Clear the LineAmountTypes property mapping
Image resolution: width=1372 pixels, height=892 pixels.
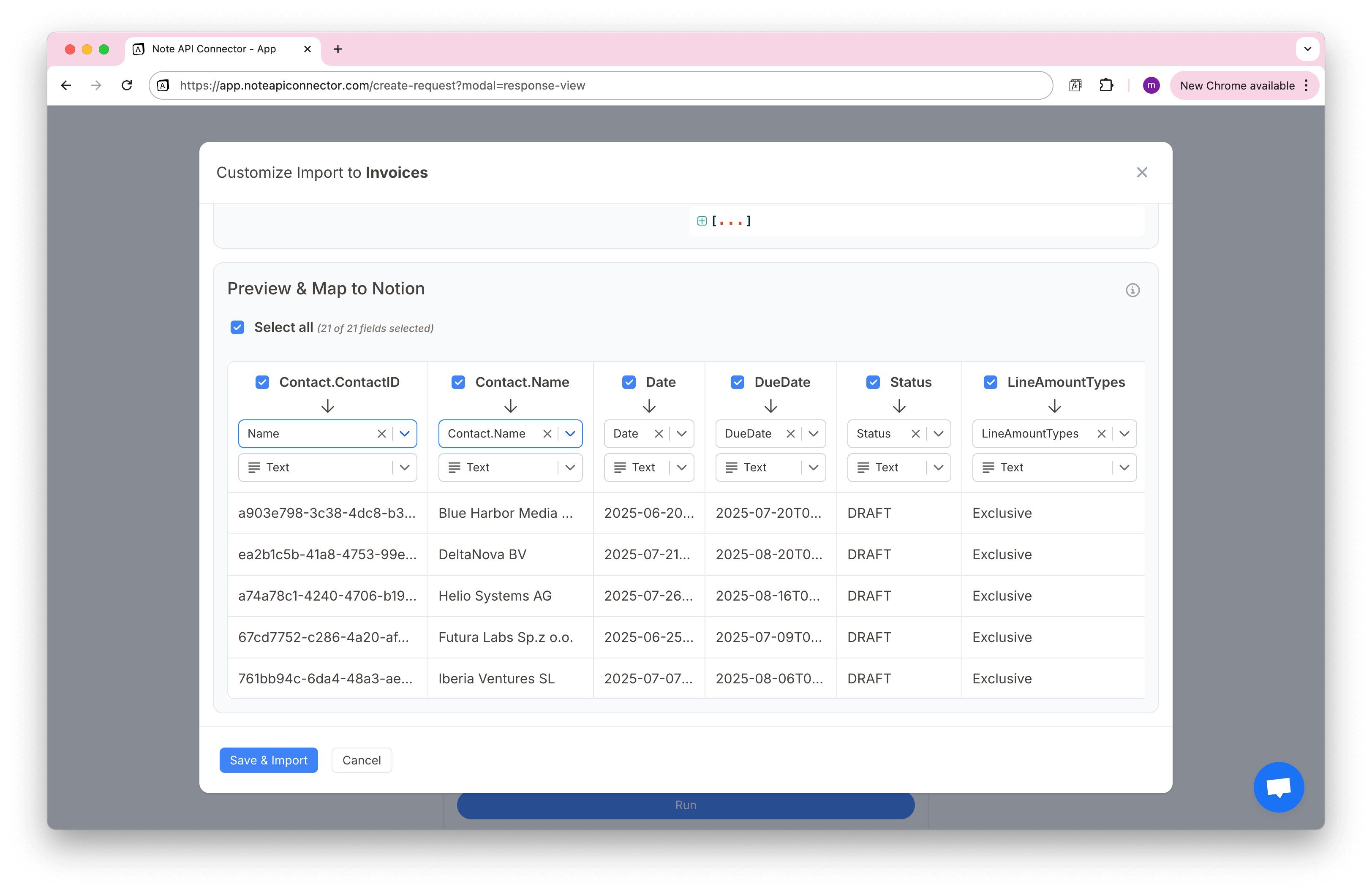pyautogui.click(x=1101, y=433)
